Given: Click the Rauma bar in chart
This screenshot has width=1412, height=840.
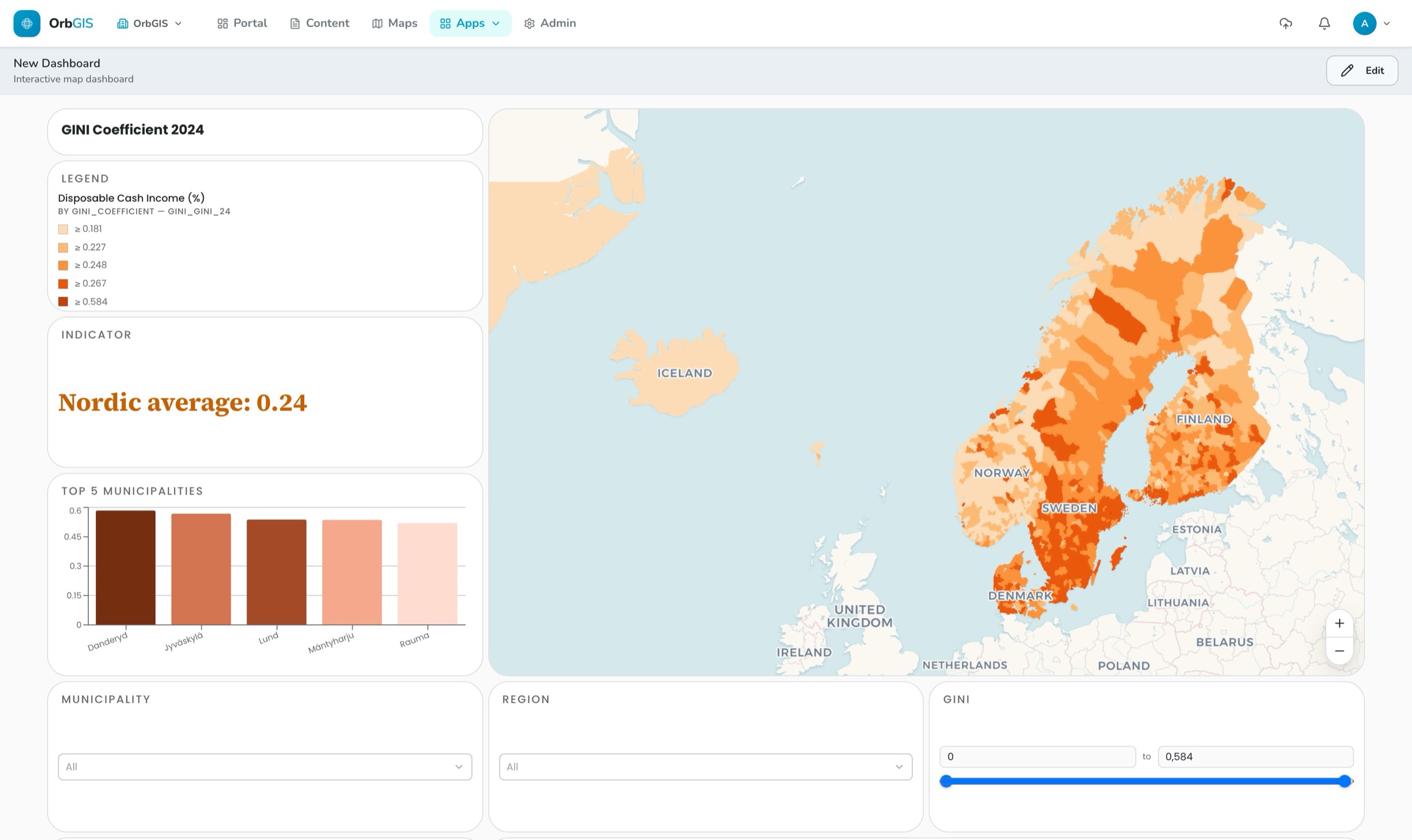Looking at the screenshot, I should [427, 574].
